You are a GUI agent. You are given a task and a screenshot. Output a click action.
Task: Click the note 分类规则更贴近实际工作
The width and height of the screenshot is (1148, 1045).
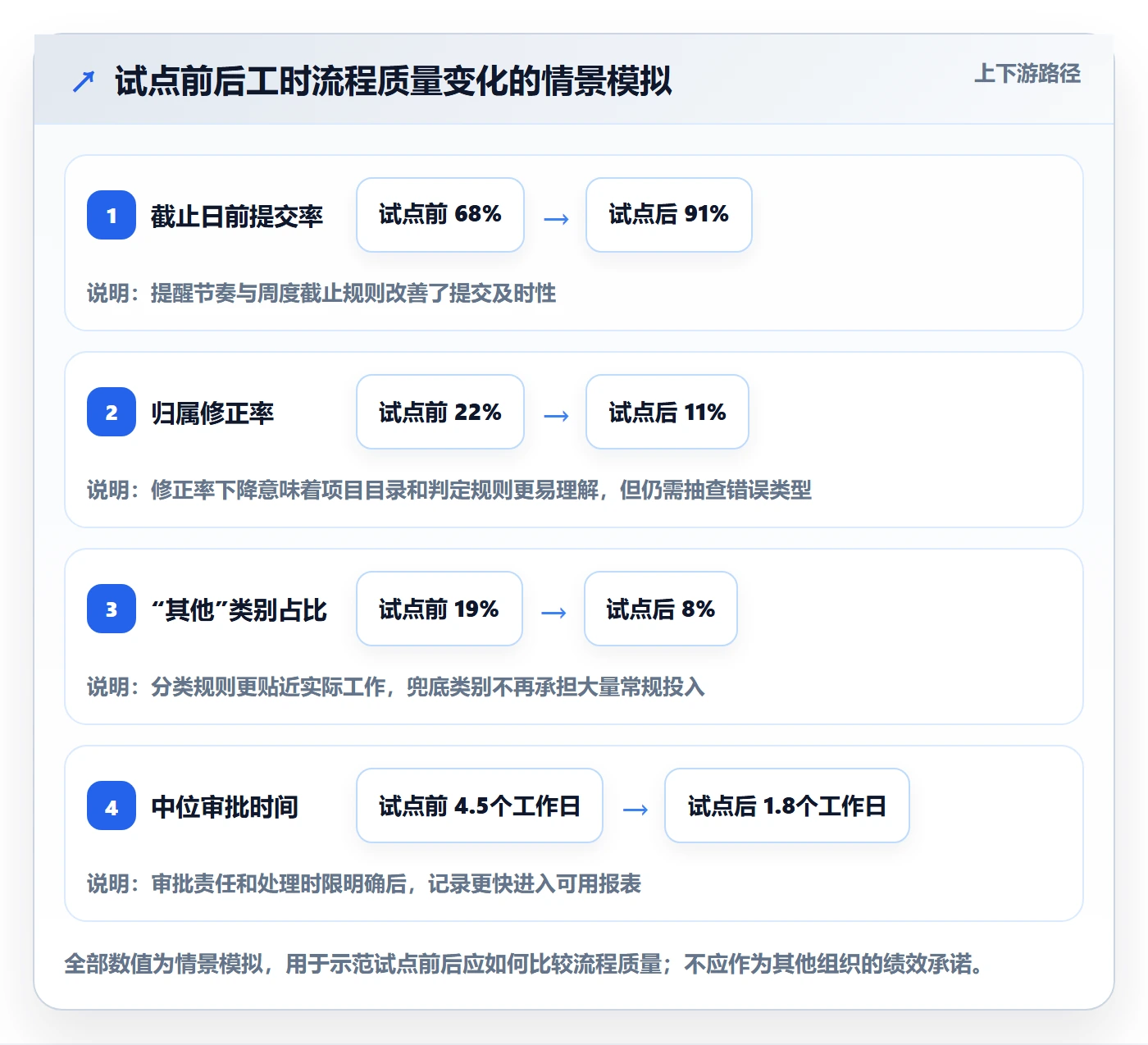tap(396, 687)
